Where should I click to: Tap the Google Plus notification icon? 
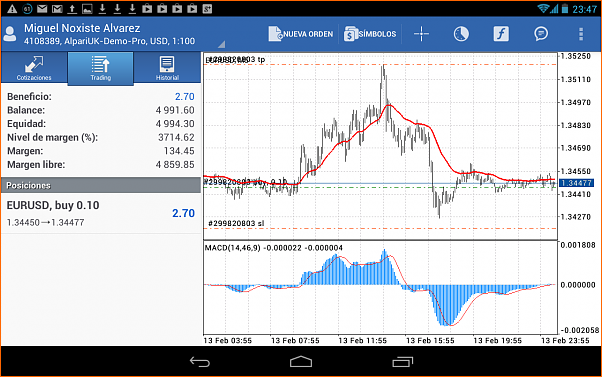point(207,8)
